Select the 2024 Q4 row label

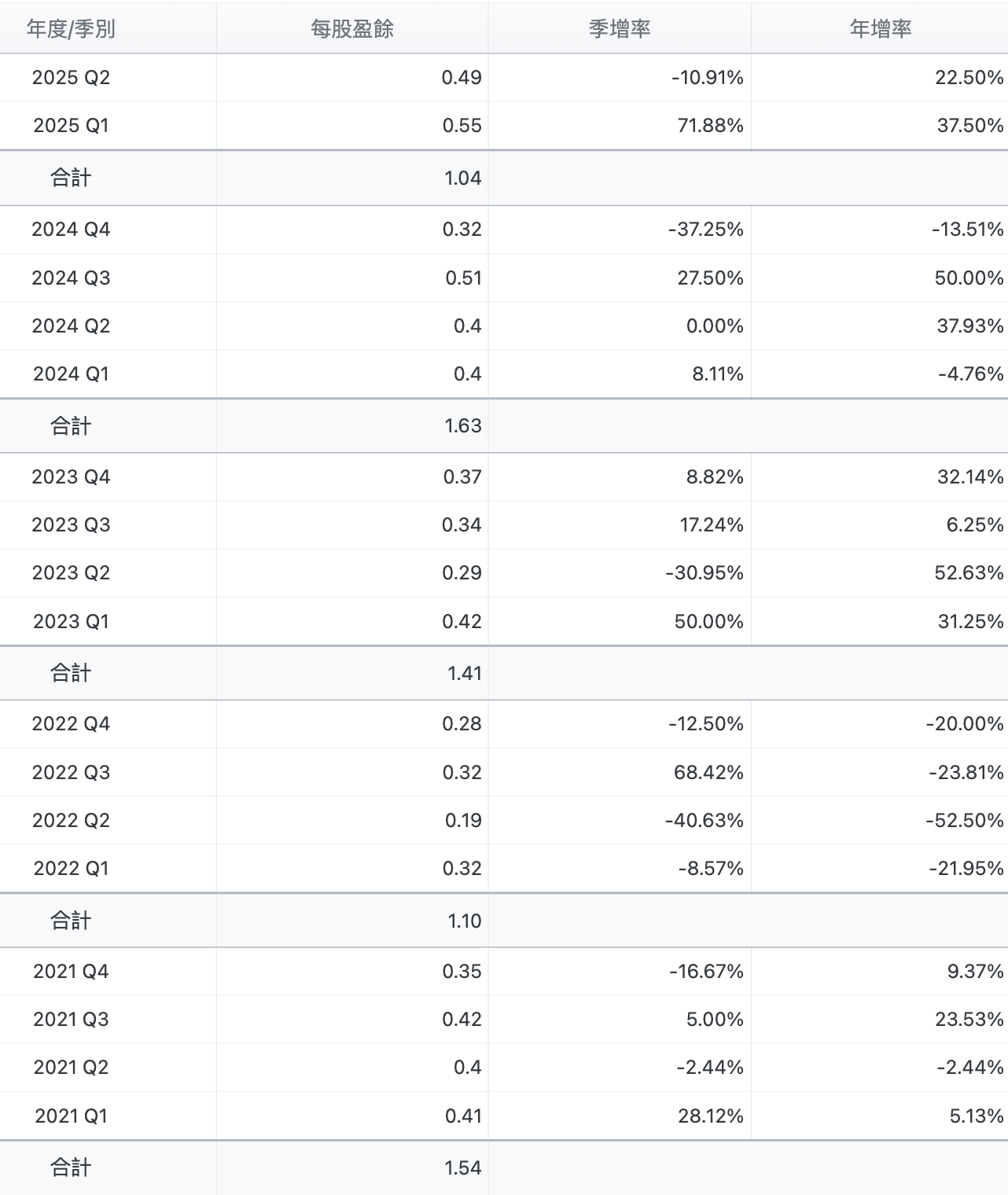click(x=71, y=230)
